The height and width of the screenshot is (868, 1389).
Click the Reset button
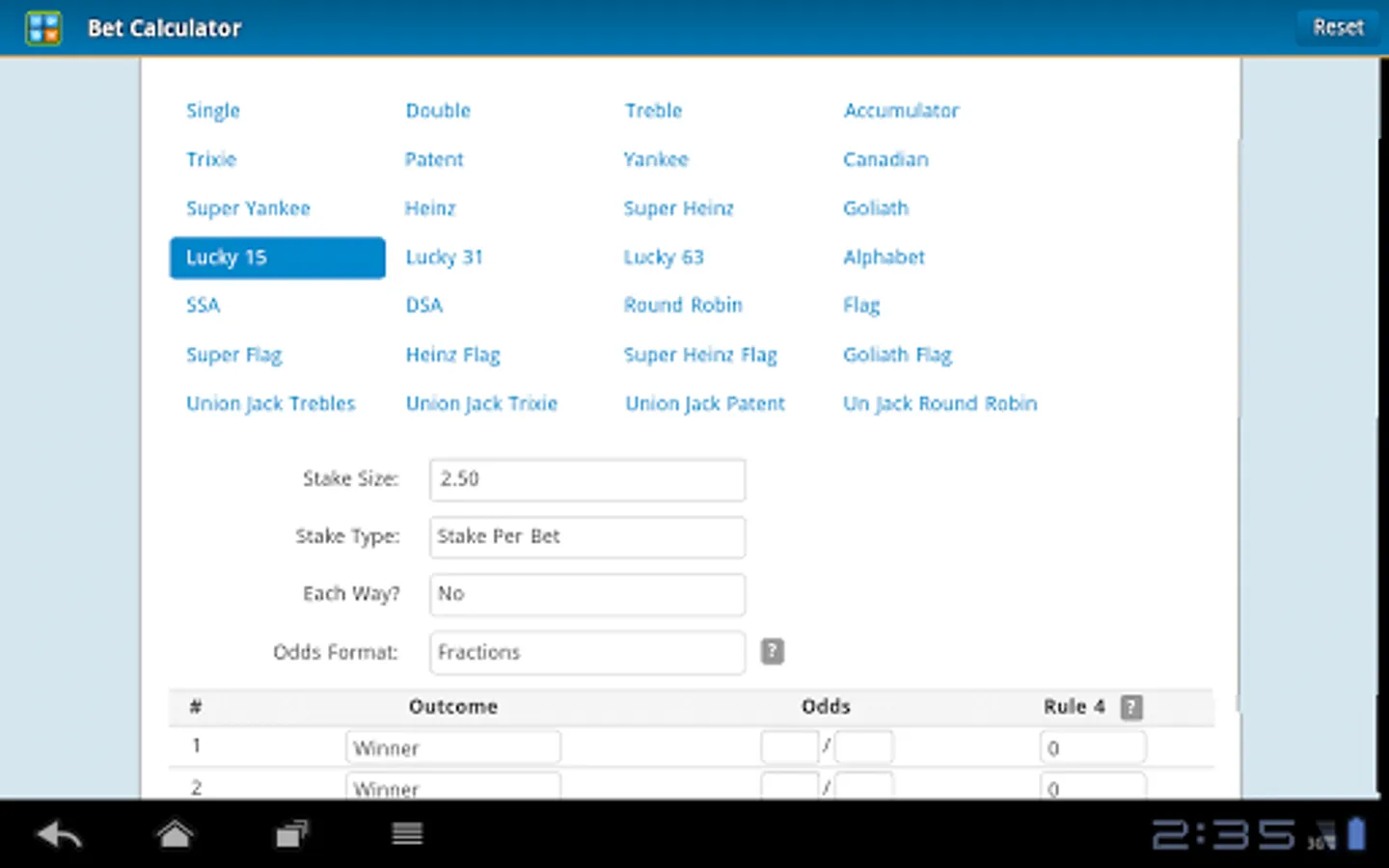pos(1338,28)
